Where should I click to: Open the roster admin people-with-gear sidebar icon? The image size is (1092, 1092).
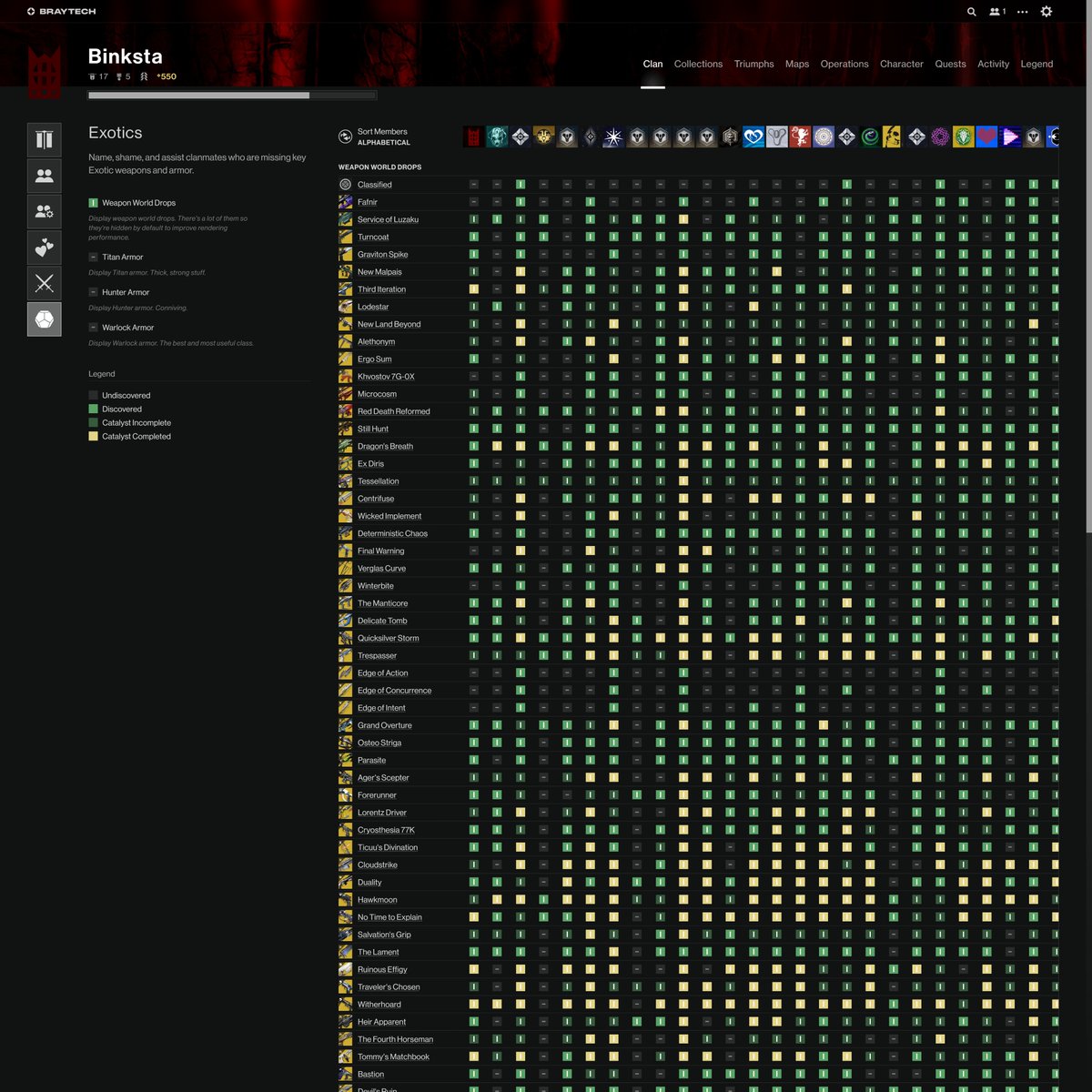coord(45,212)
